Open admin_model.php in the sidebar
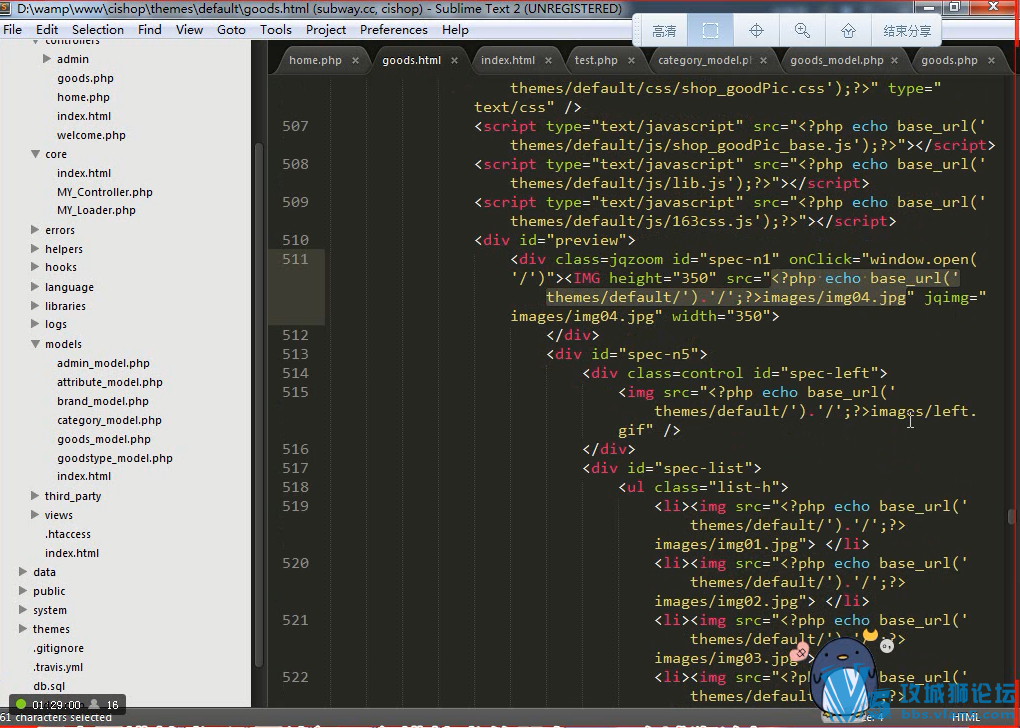Viewport: 1020px width, 728px height. (103, 363)
